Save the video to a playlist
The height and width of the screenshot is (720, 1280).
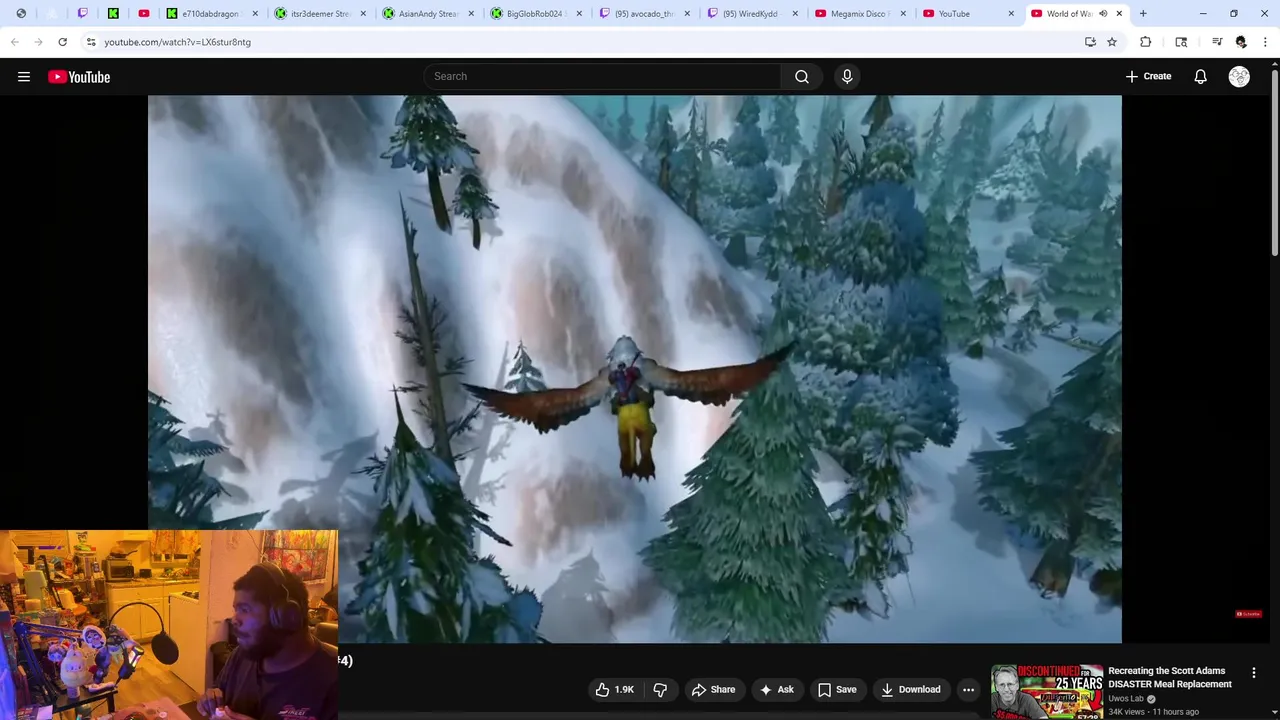(x=837, y=689)
